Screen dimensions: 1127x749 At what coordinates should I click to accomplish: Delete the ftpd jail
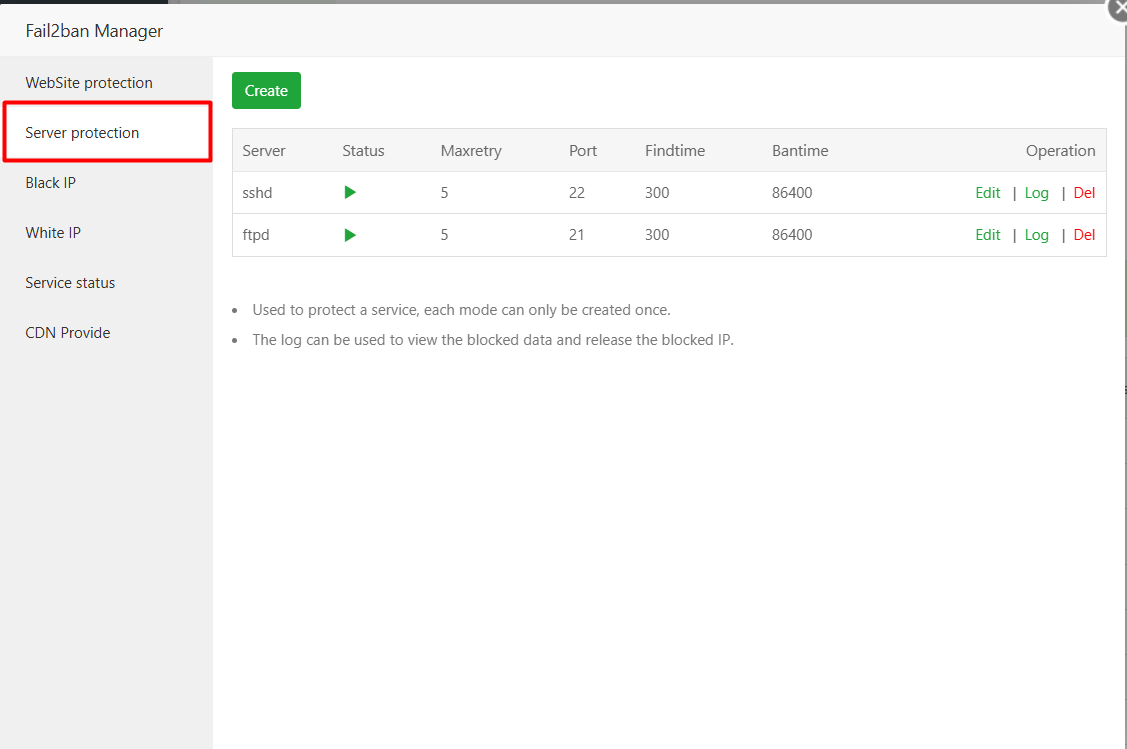pyautogui.click(x=1084, y=234)
